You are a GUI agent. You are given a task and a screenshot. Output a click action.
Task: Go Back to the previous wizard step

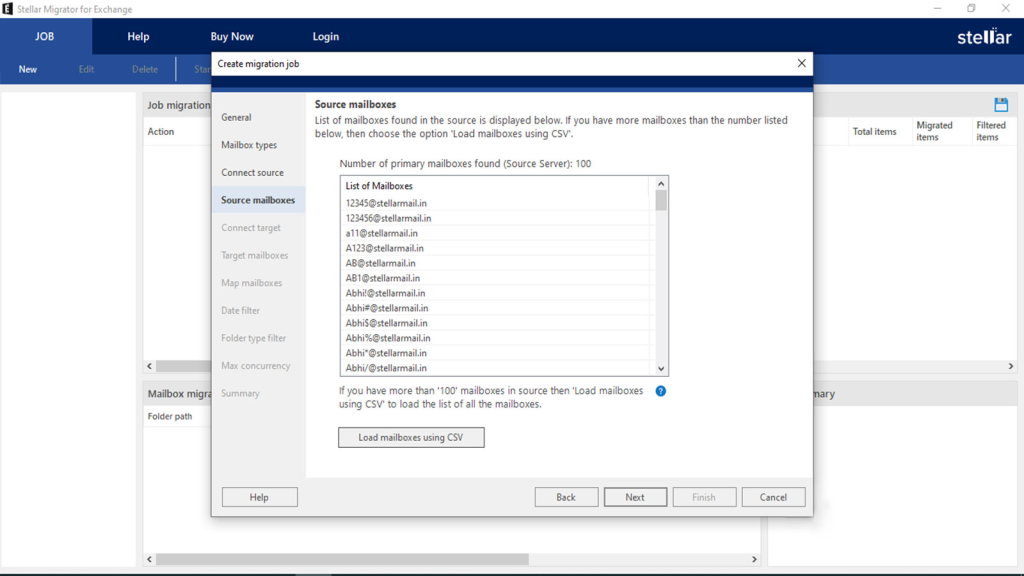point(566,497)
